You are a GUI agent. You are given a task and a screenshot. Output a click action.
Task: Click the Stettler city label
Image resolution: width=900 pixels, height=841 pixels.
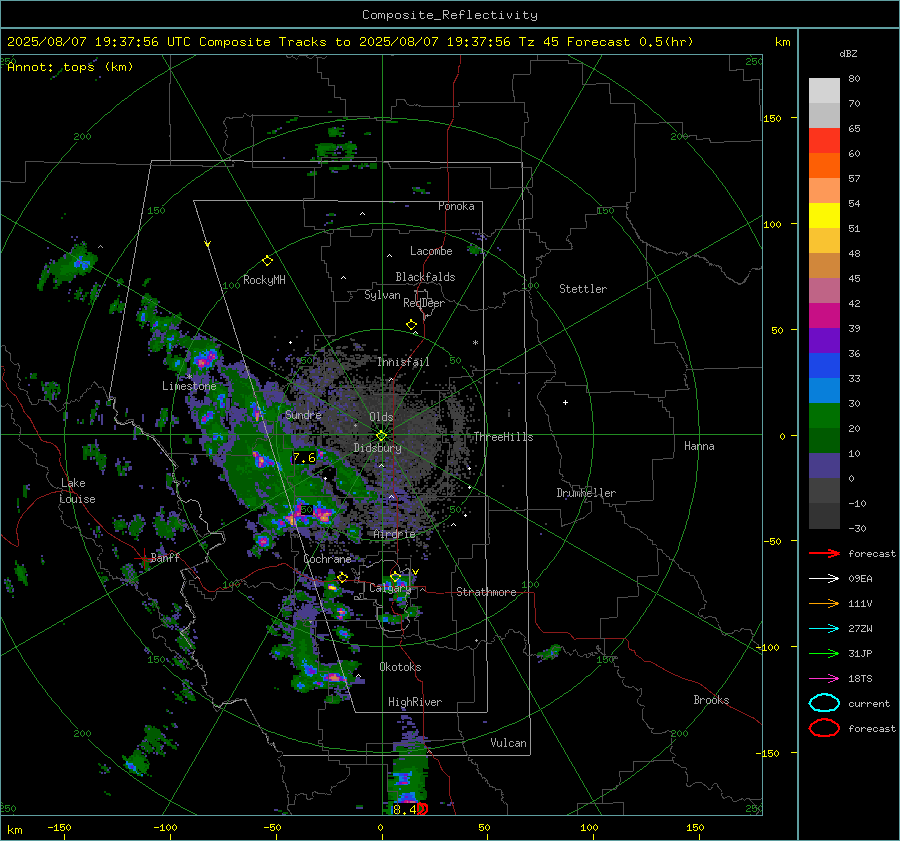click(x=583, y=289)
